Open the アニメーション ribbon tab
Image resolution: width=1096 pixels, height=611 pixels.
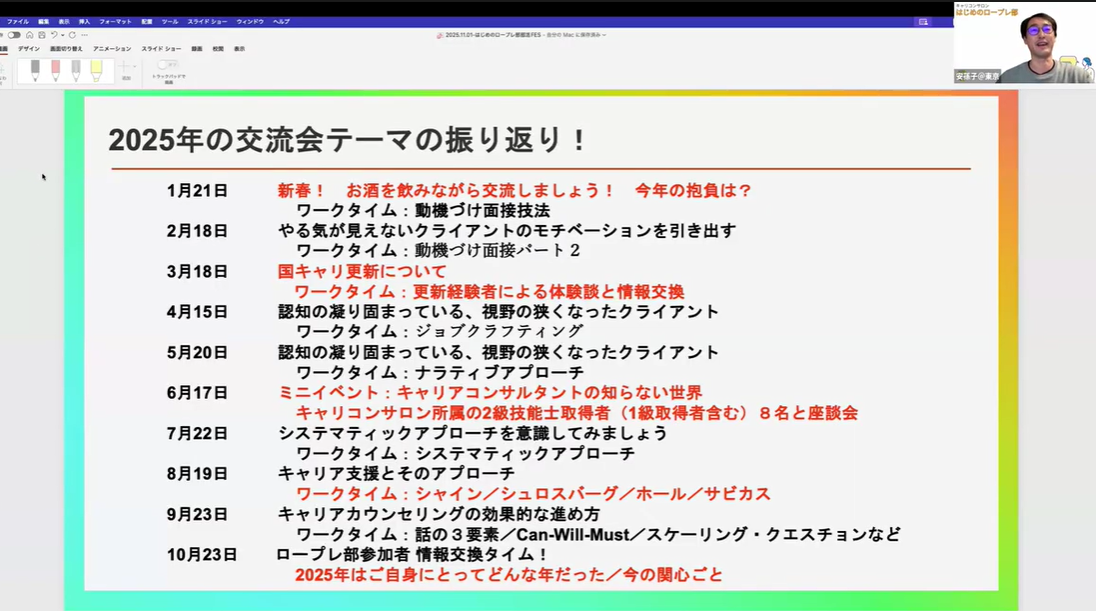click(112, 48)
